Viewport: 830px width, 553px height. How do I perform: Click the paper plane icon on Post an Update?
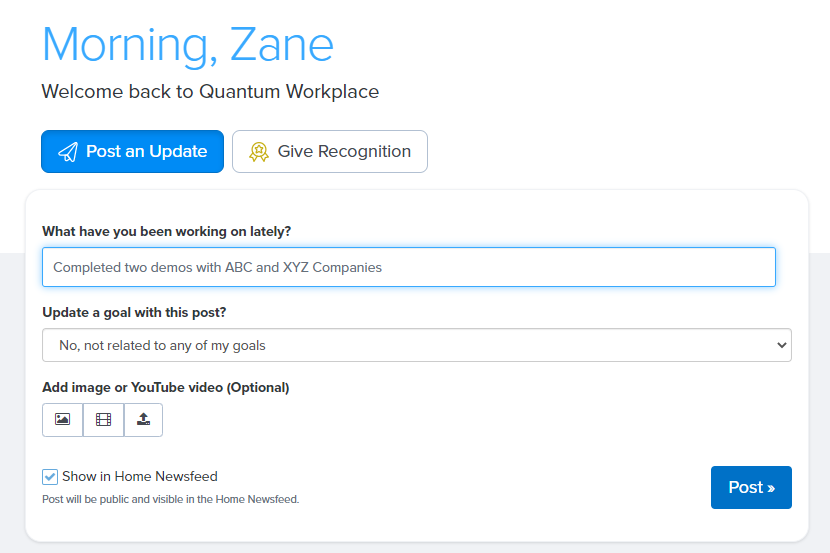[68, 152]
